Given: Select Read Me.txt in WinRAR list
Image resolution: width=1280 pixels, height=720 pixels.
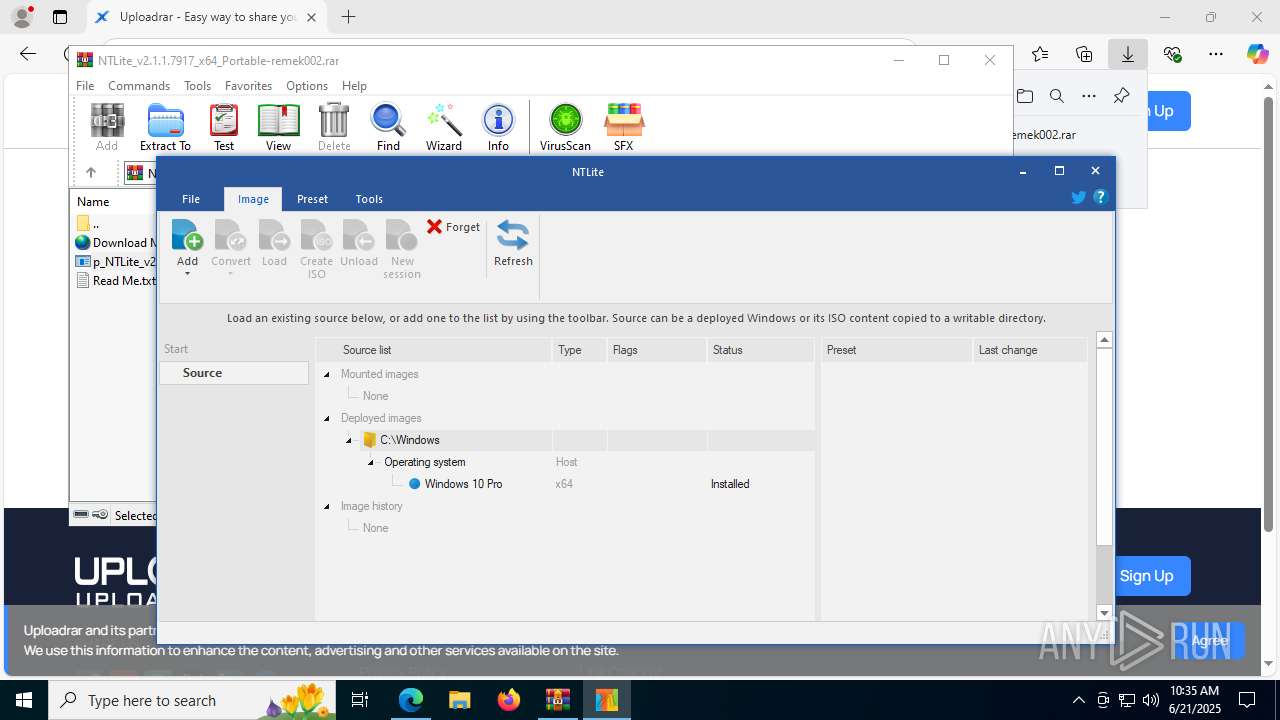Looking at the screenshot, I should tap(116, 281).
